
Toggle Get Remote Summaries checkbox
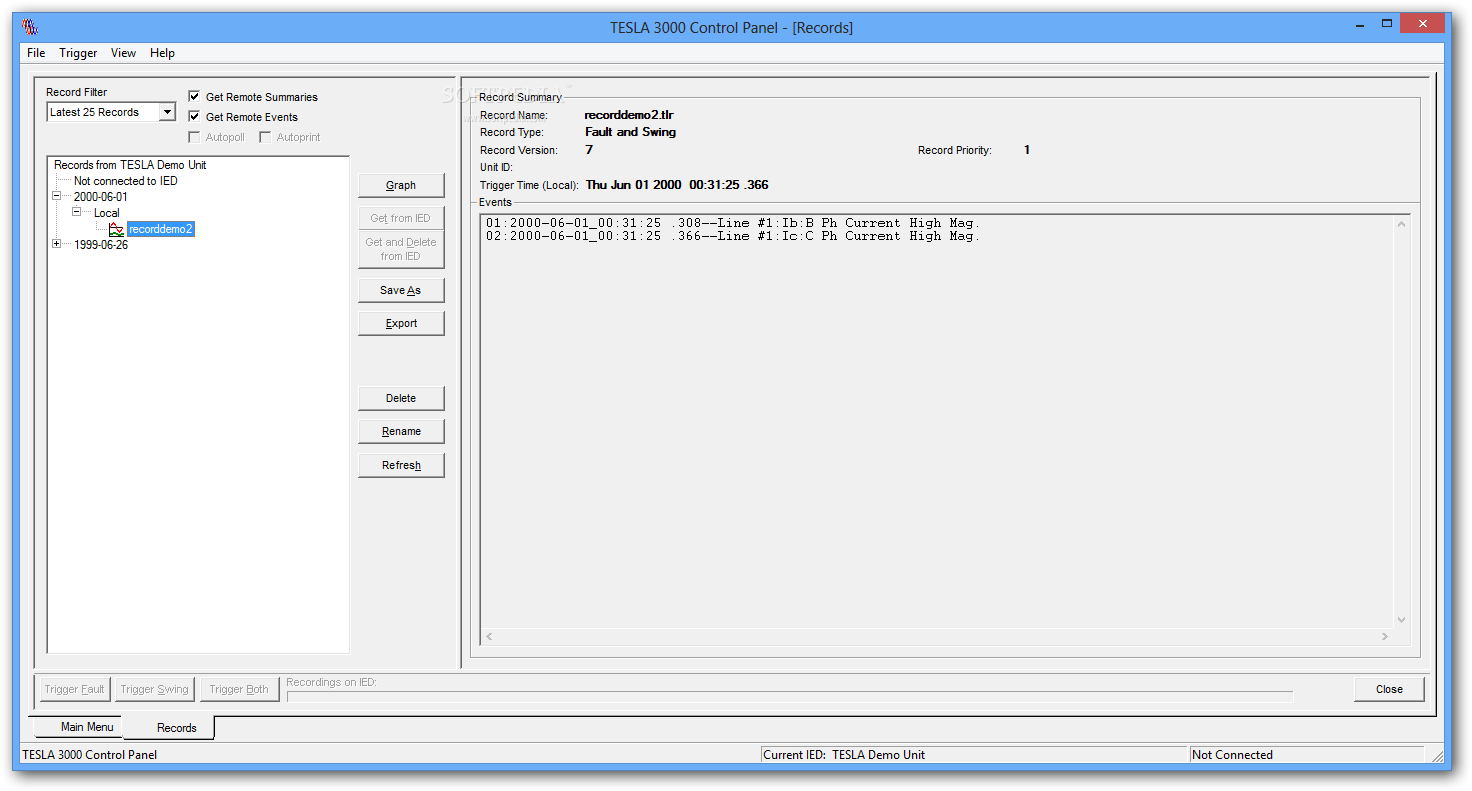pos(194,97)
